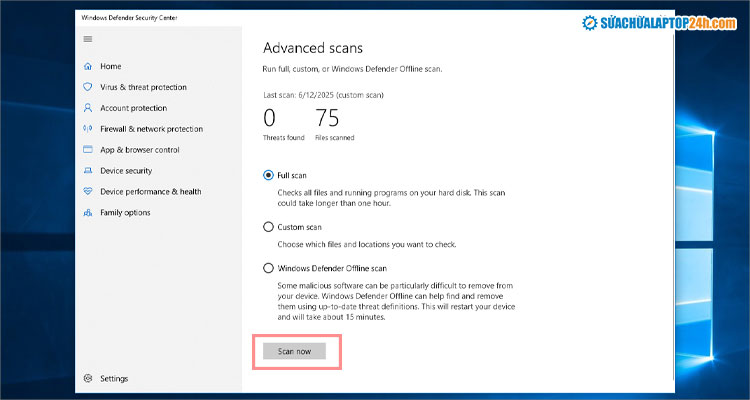Open Virus & threat protection shield icon
The image size is (750, 400).
[89, 87]
